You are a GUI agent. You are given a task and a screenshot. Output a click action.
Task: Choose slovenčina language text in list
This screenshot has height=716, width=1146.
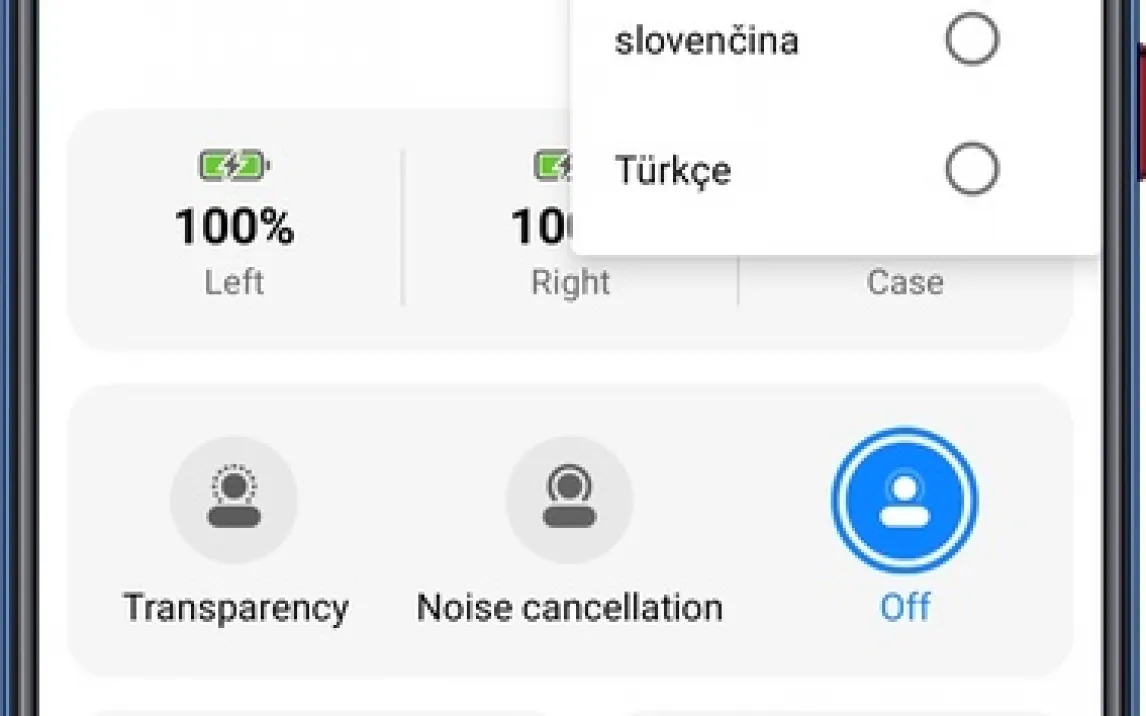pyautogui.click(x=706, y=42)
